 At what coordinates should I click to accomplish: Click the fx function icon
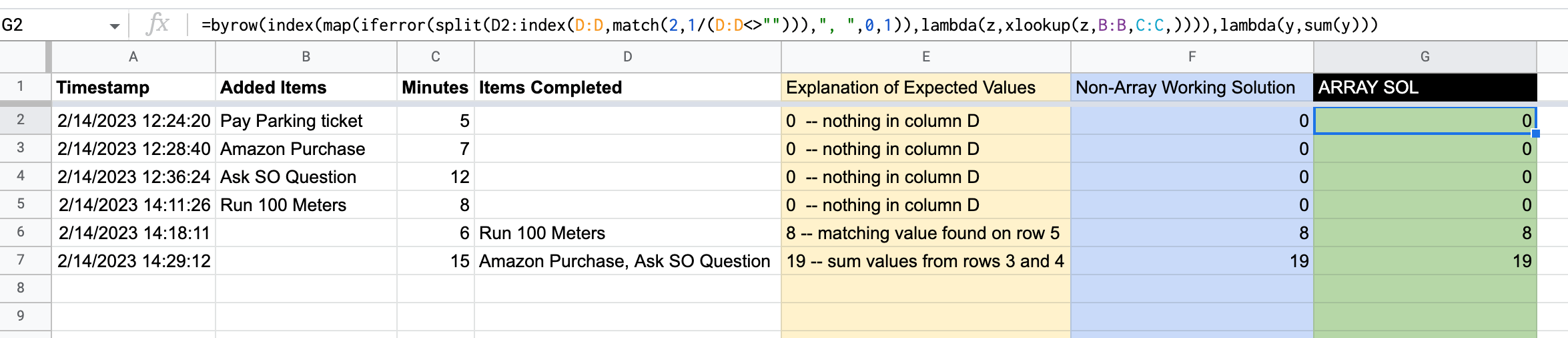157,25
